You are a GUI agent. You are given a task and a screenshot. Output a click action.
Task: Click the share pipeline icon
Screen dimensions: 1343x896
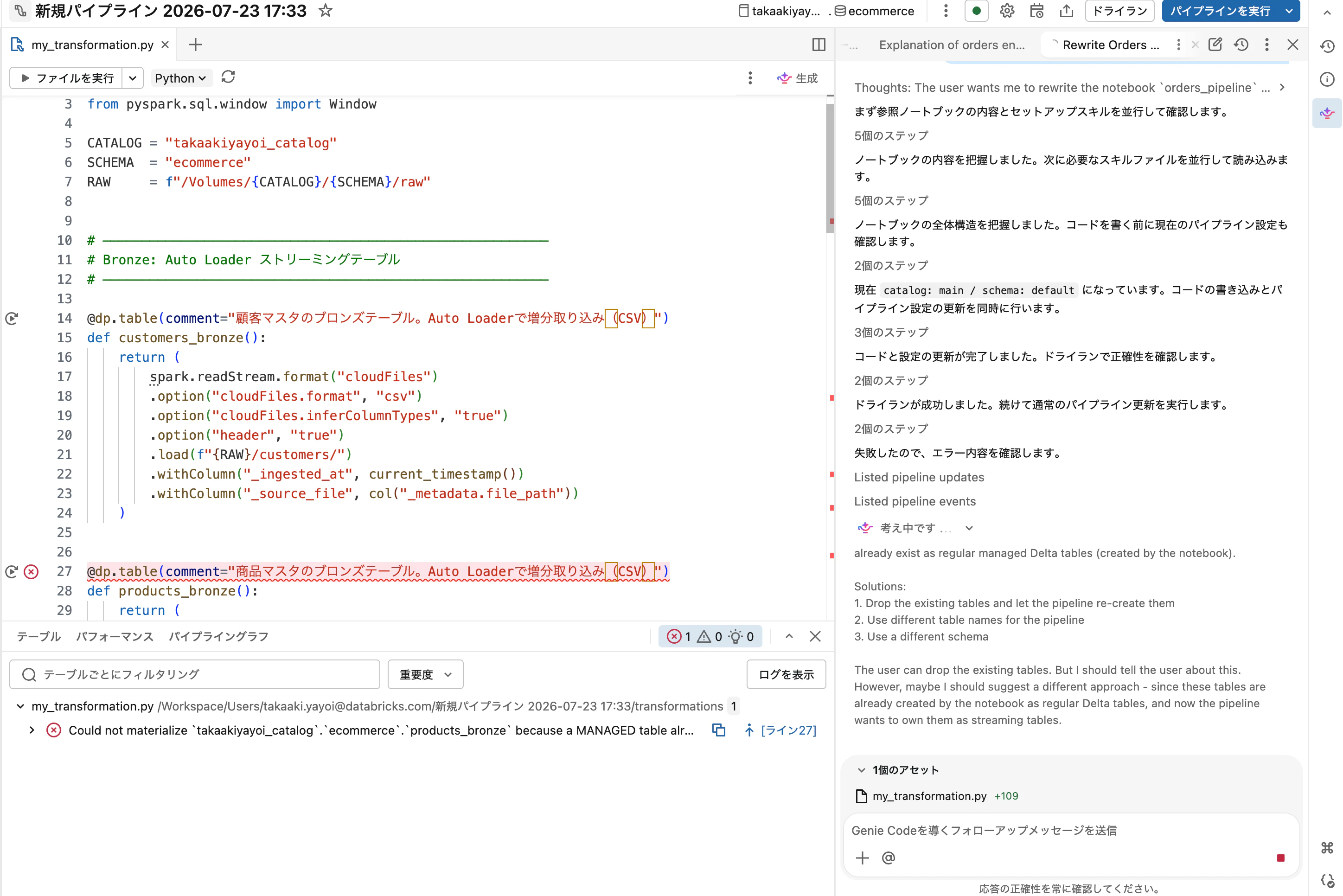pos(1067,11)
